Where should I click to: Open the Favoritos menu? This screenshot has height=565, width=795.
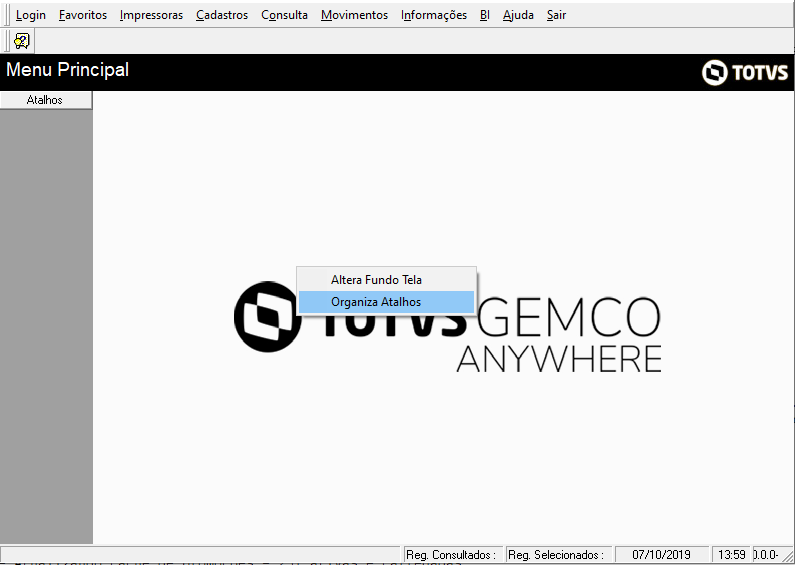[83, 15]
